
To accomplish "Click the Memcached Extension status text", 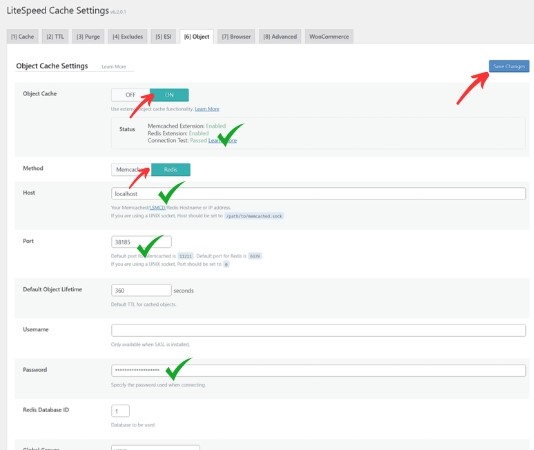I will pyautogui.click(x=187, y=126).
